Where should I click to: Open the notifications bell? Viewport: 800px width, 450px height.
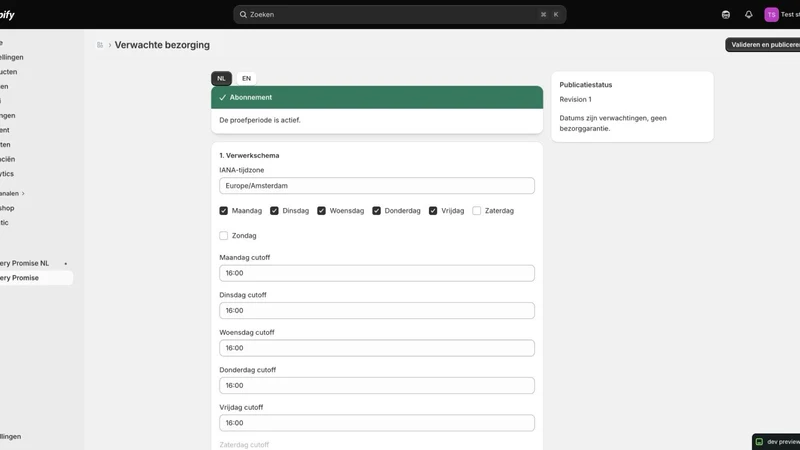pos(748,15)
